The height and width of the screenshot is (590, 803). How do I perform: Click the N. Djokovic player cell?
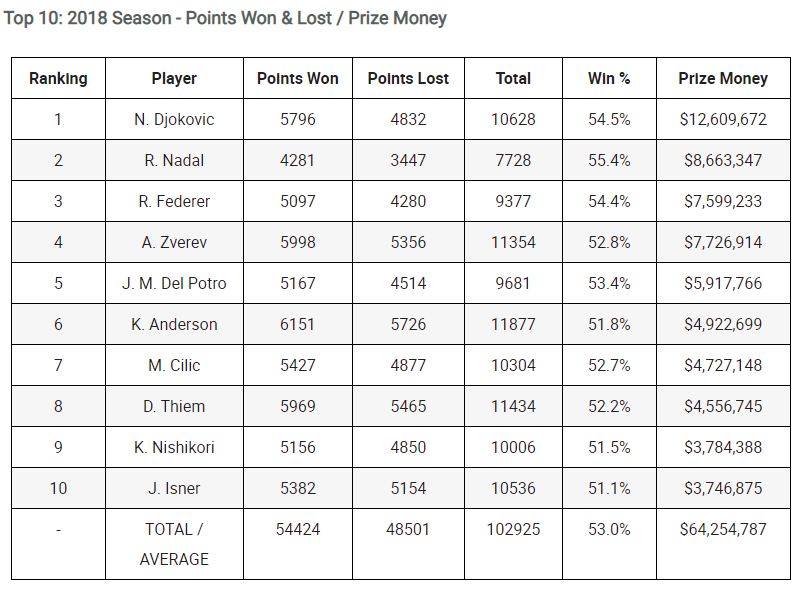click(174, 119)
